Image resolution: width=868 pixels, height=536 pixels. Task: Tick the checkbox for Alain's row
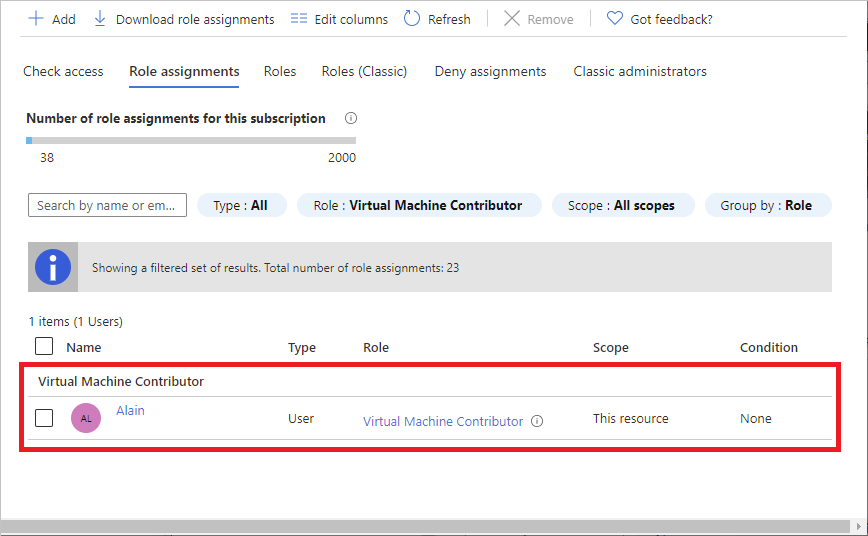[x=44, y=418]
